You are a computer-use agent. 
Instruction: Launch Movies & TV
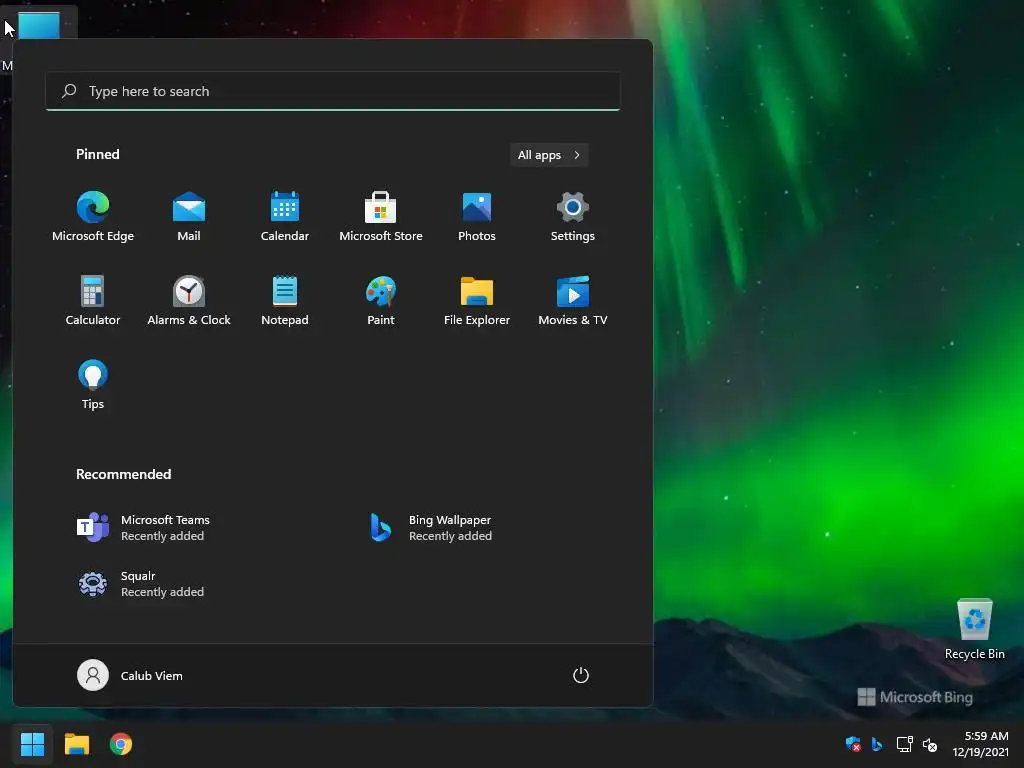[573, 300]
